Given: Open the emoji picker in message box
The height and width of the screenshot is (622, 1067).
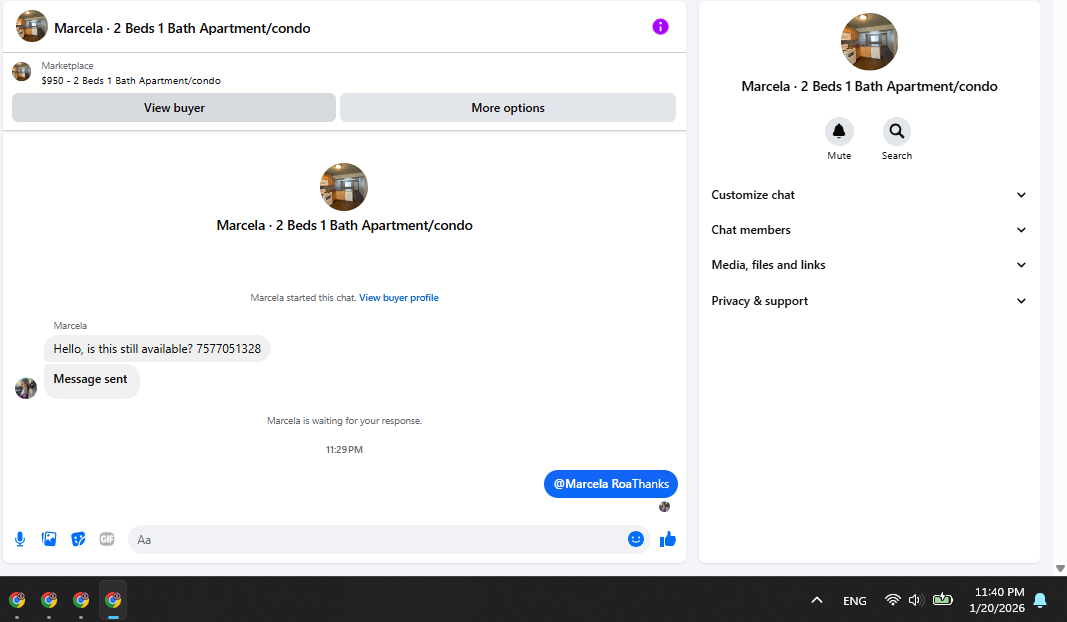Looking at the screenshot, I should coord(636,539).
